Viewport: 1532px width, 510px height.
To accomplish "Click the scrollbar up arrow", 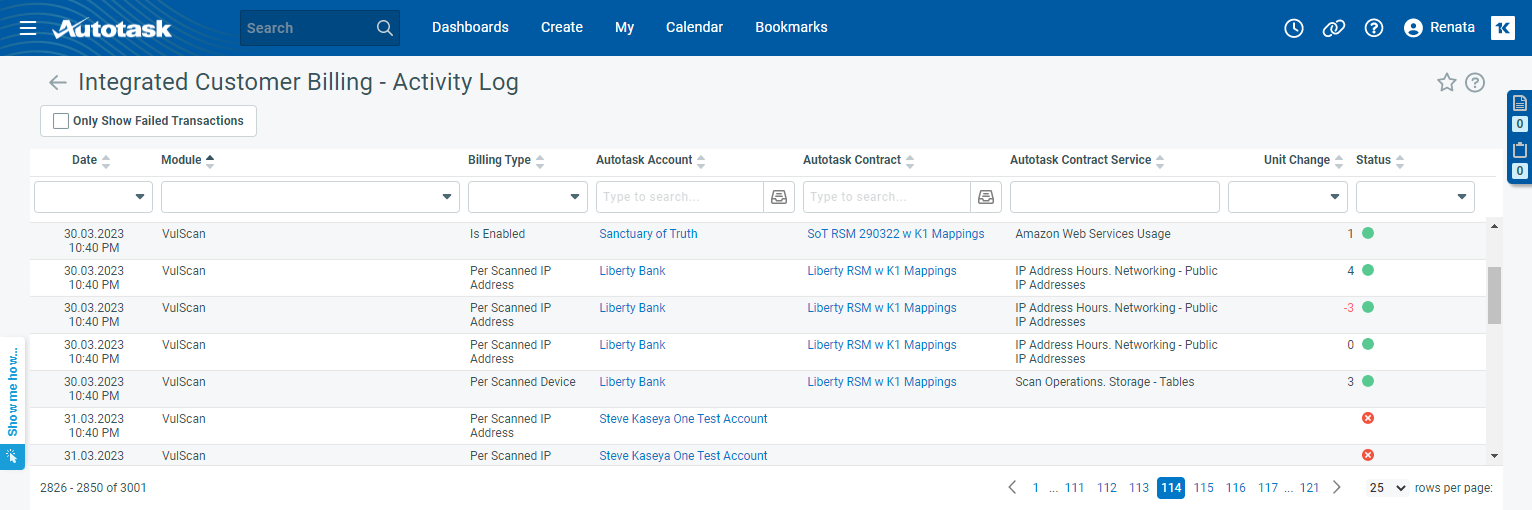I will click(1495, 227).
